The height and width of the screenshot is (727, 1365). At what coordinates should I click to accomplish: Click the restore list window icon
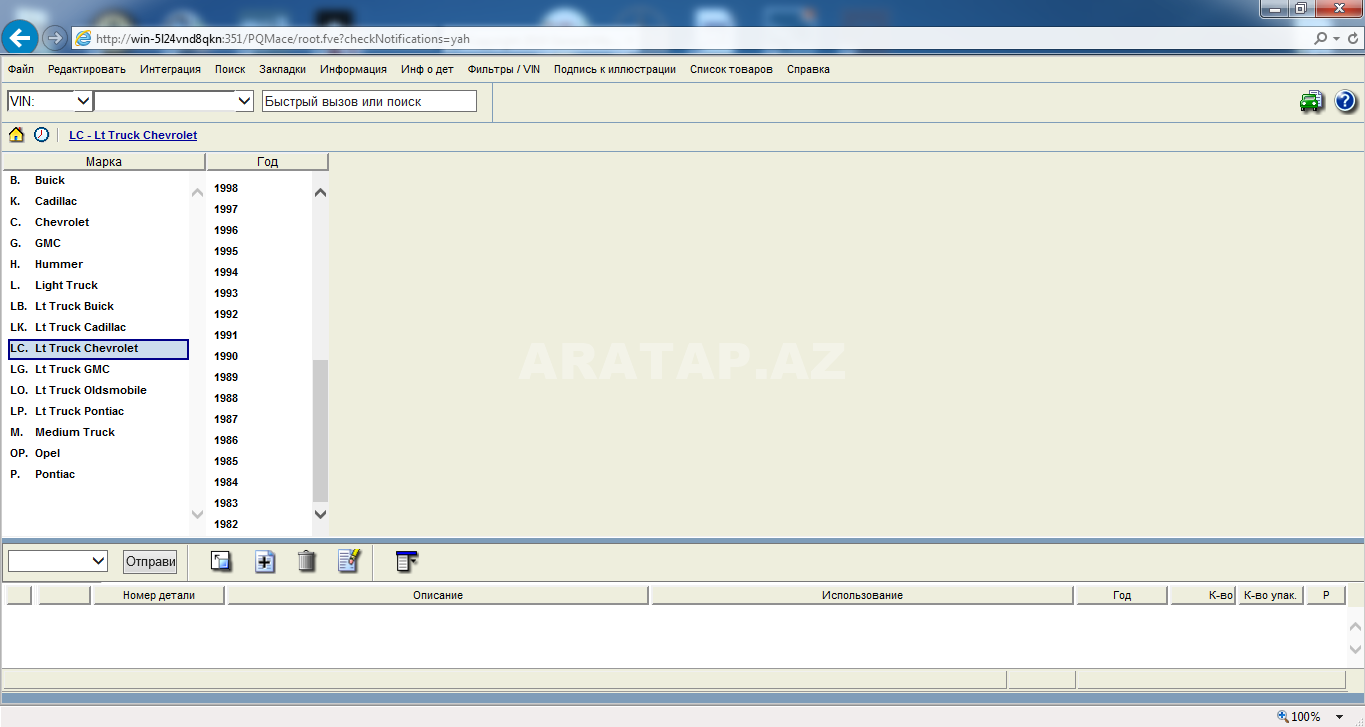pos(221,561)
